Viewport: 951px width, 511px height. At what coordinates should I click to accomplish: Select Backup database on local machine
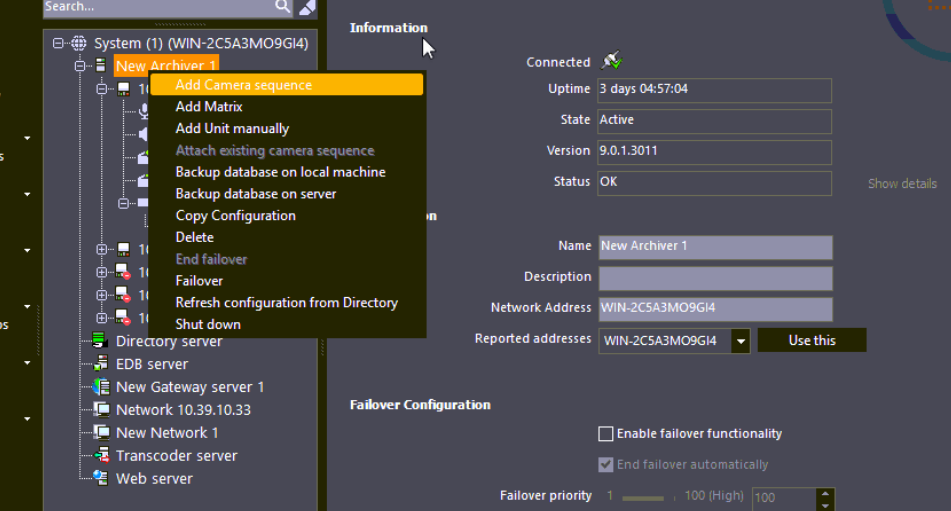[x=280, y=172]
